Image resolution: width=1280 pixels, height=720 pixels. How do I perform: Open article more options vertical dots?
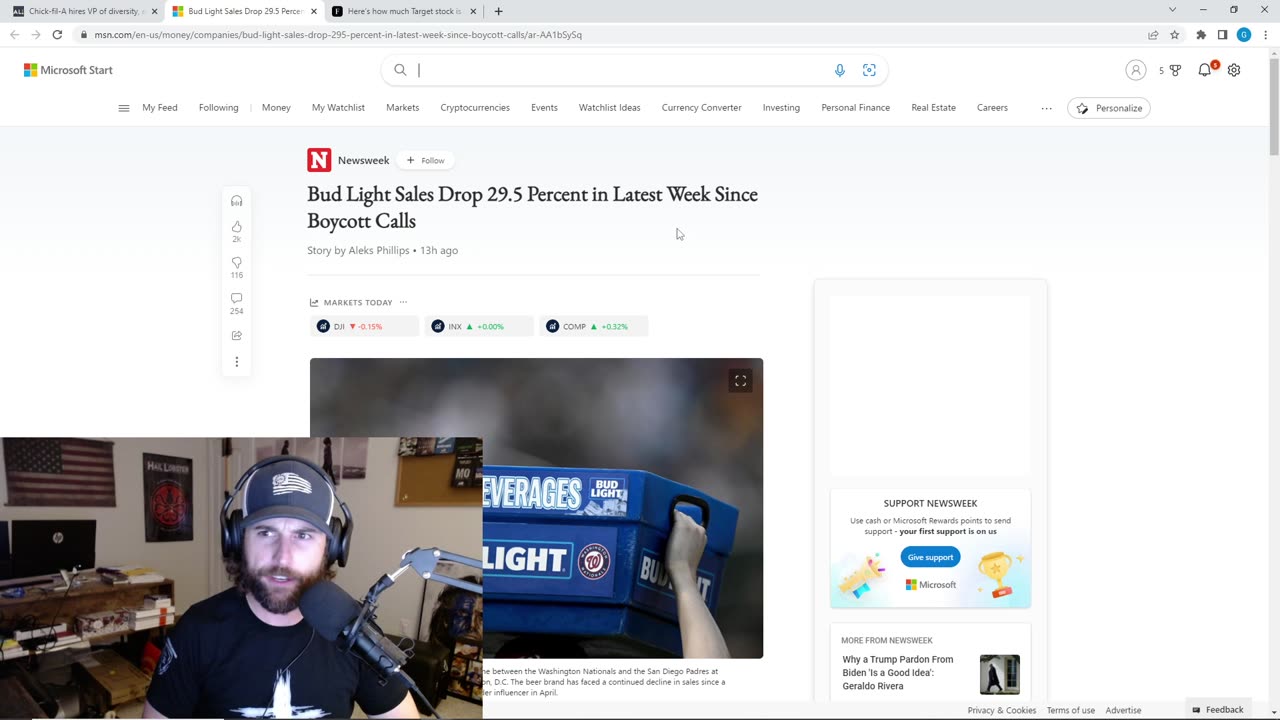(x=237, y=362)
